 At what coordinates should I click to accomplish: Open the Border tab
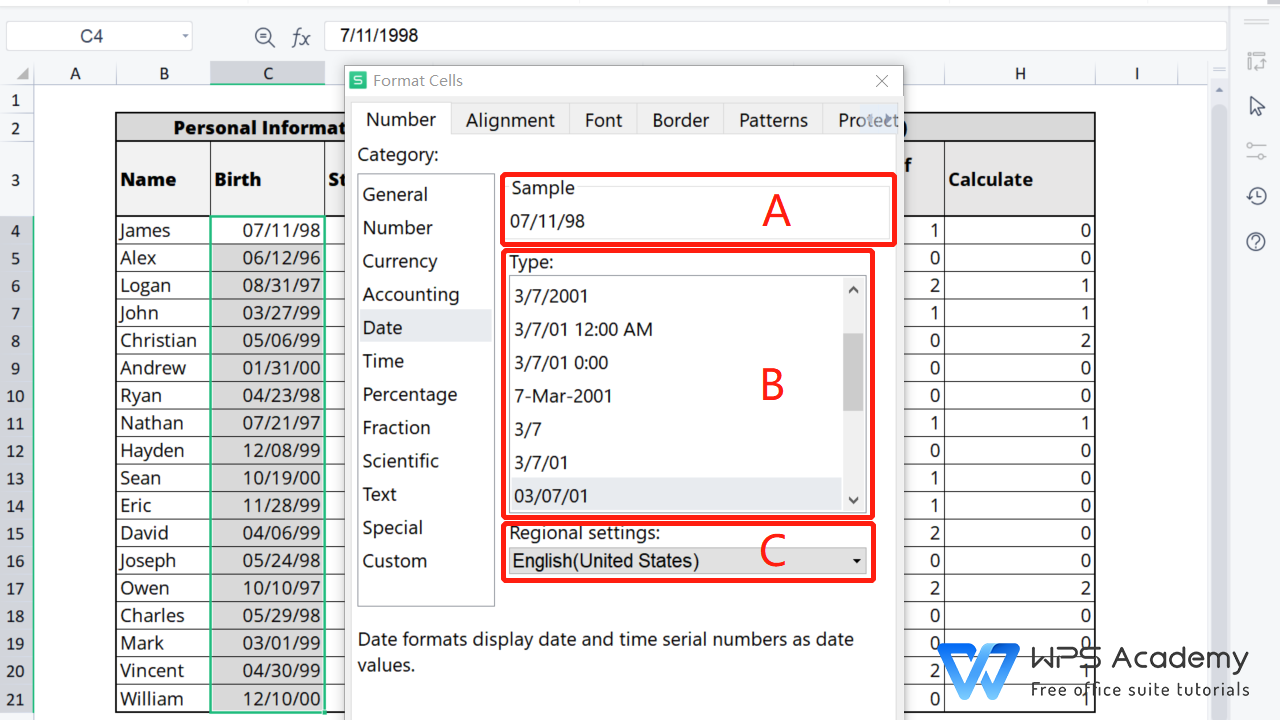680,119
